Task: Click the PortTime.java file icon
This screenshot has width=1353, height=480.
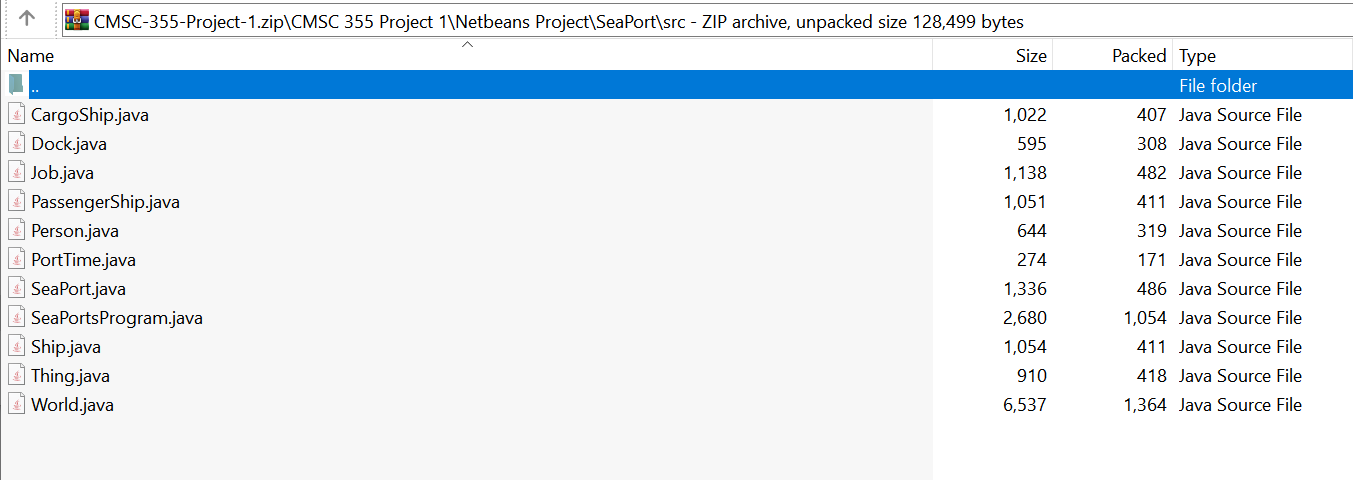Action: tap(16, 259)
